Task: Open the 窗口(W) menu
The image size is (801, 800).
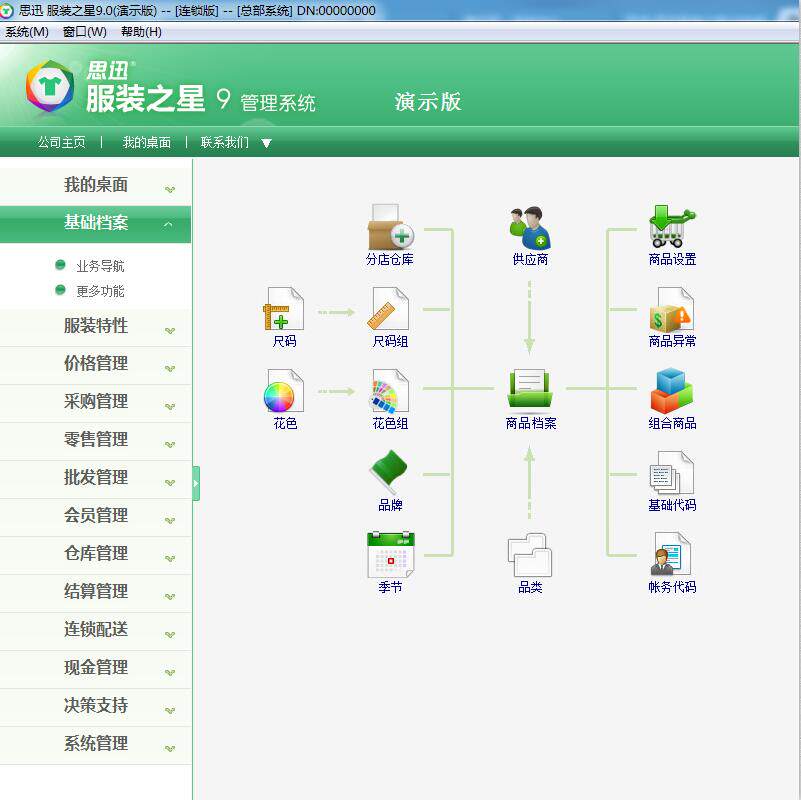Action: tap(85, 32)
